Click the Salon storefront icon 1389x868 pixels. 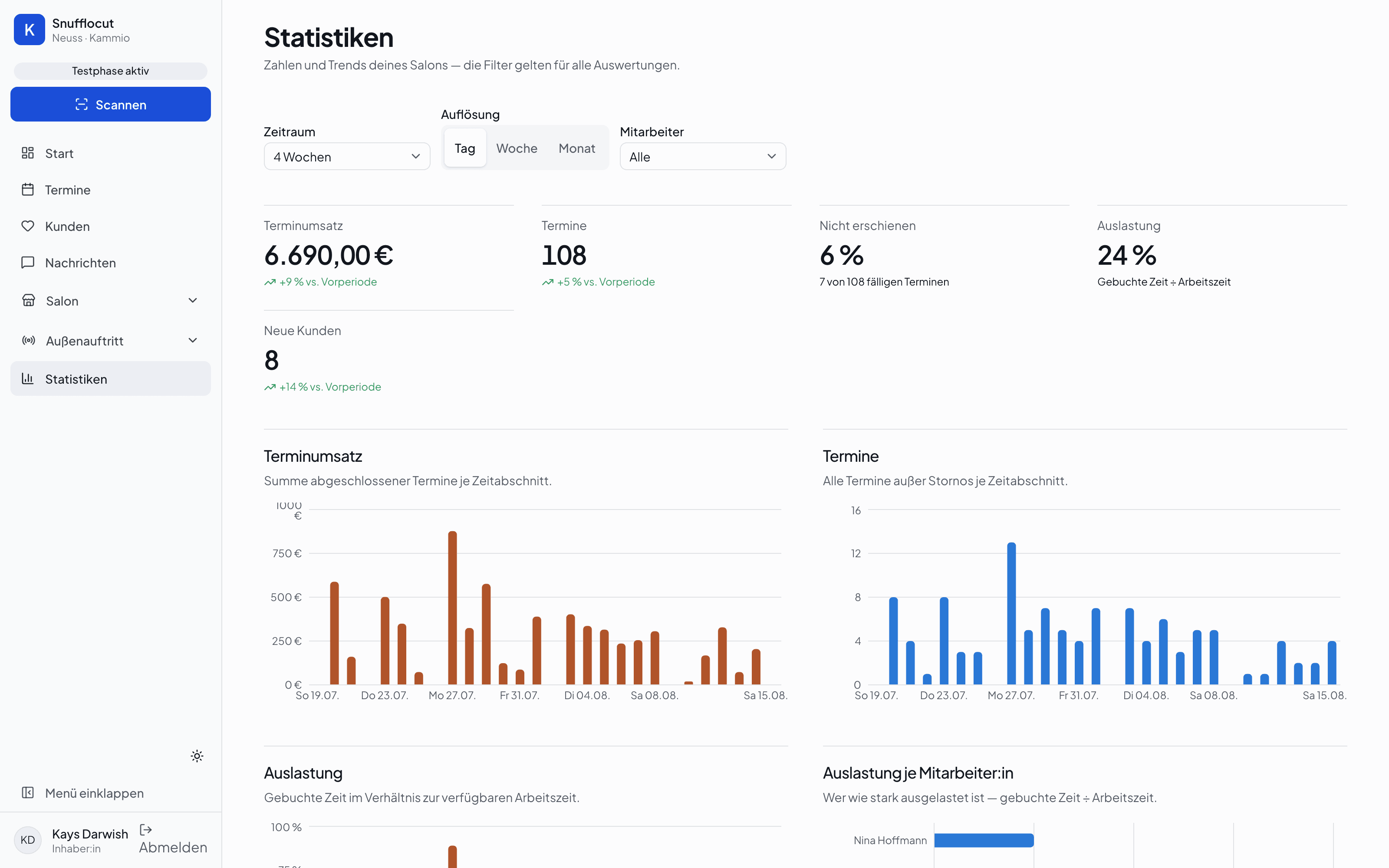(x=28, y=301)
